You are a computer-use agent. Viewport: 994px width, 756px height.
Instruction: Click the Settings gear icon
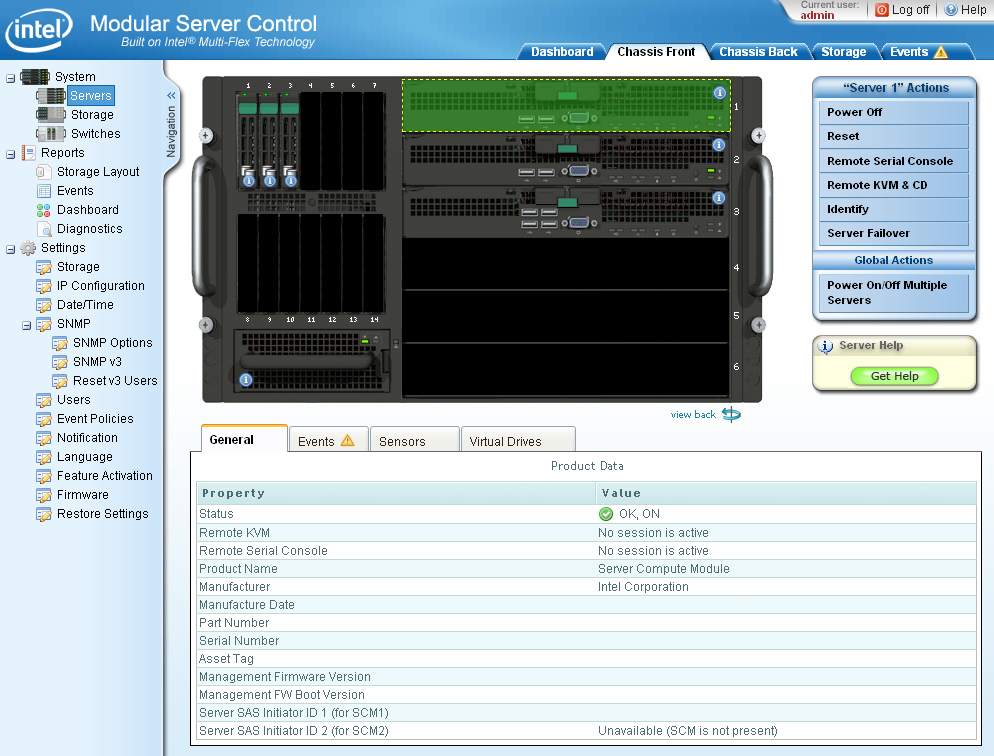(x=28, y=248)
